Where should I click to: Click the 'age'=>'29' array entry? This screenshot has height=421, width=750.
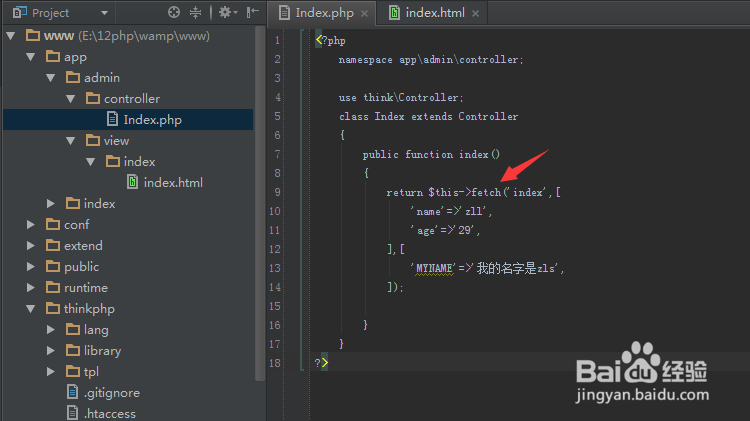pyautogui.click(x=445, y=231)
